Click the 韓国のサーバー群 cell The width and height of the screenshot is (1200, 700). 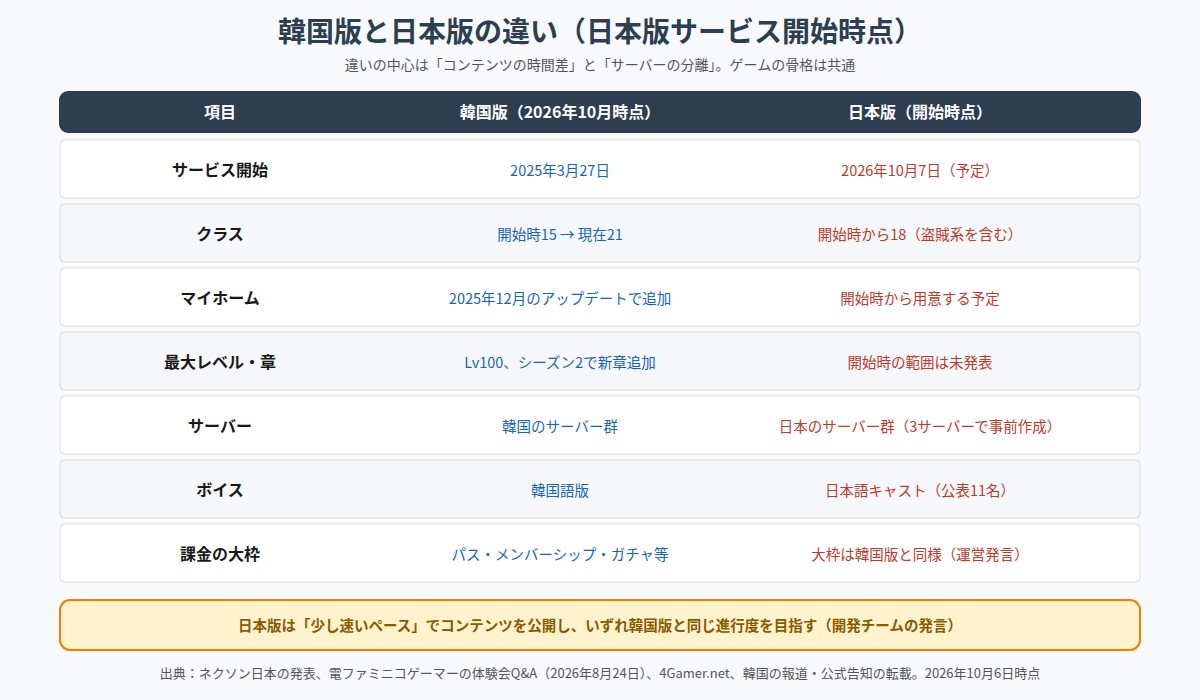(560, 426)
